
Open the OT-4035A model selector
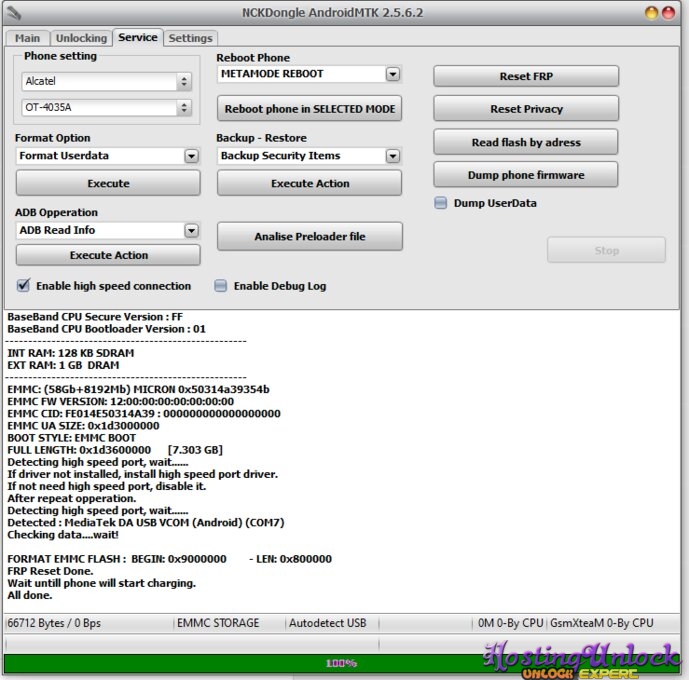[106, 107]
